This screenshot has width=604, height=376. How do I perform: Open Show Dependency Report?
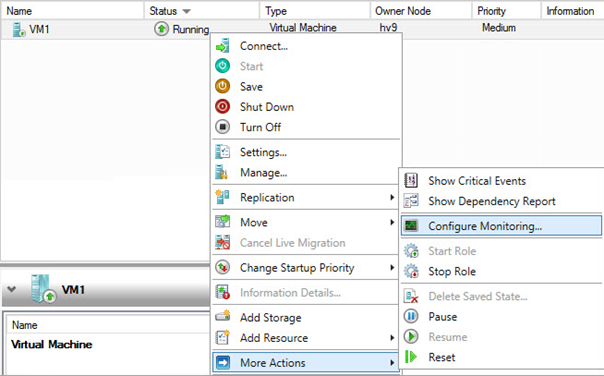click(x=492, y=201)
